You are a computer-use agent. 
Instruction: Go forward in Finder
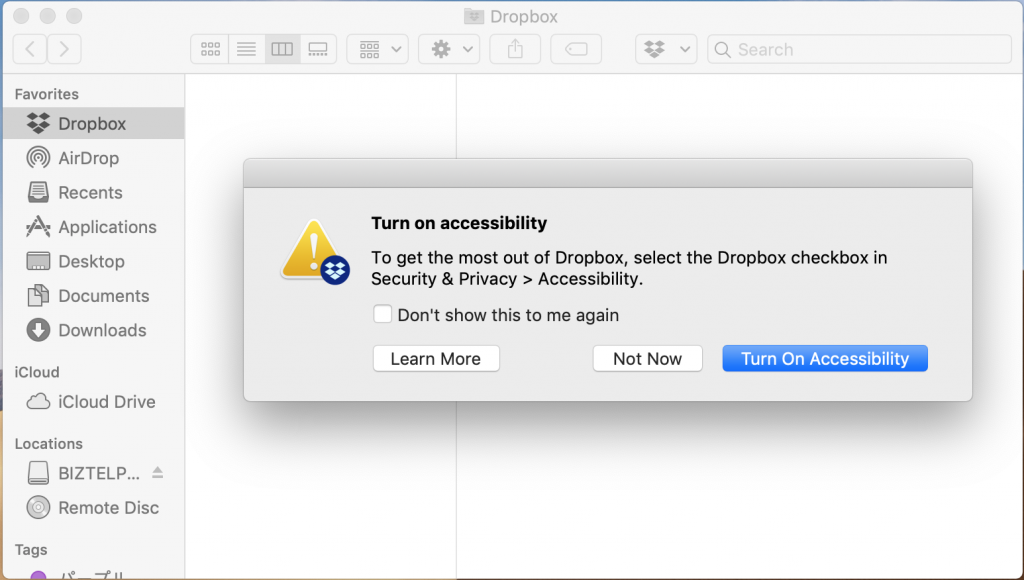pyautogui.click(x=64, y=49)
